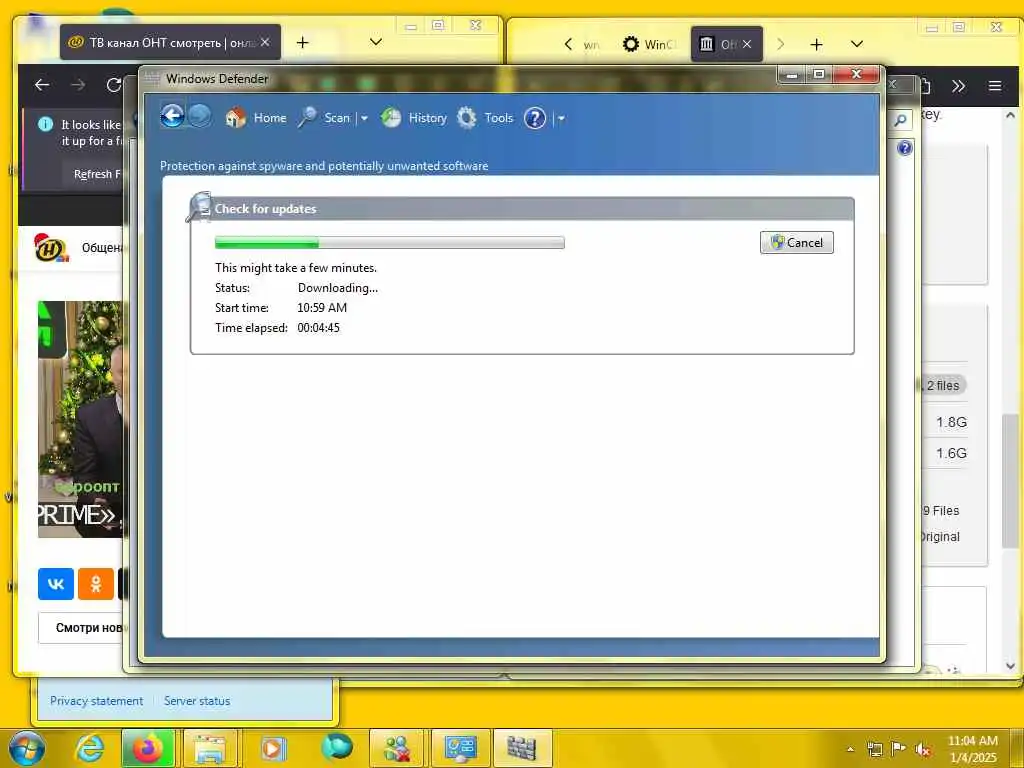This screenshot has height=768, width=1024.
Task: Open the Privacy statement link
Action: (x=96, y=701)
